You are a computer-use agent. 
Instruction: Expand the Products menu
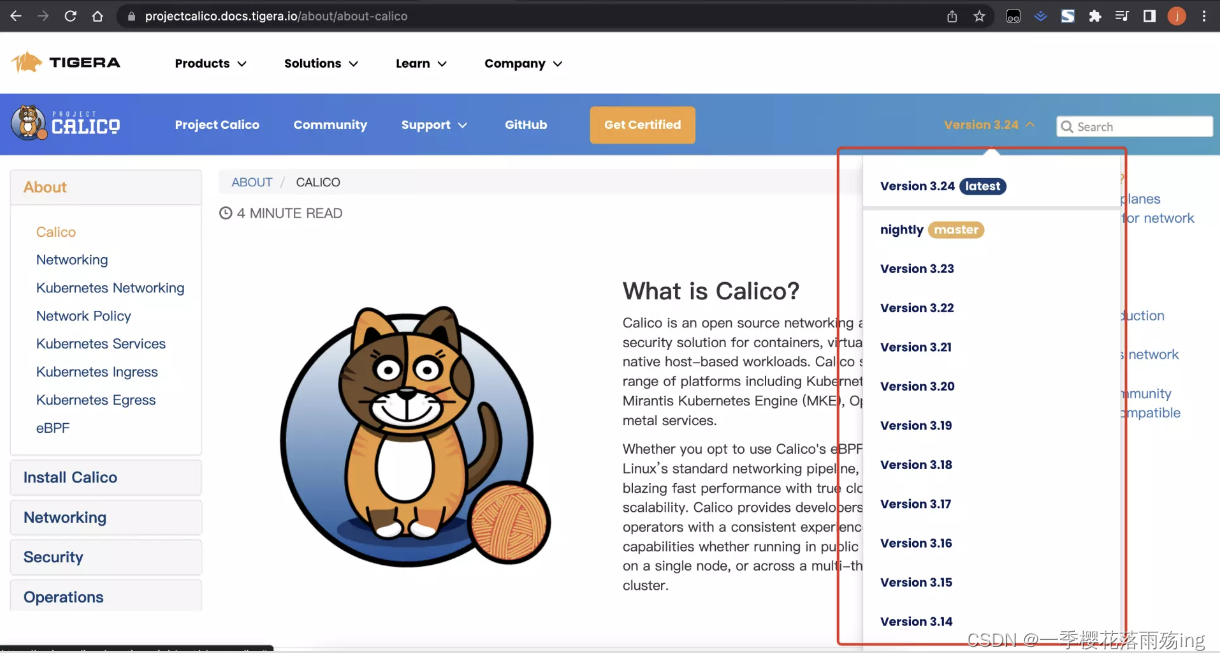tap(211, 63)
